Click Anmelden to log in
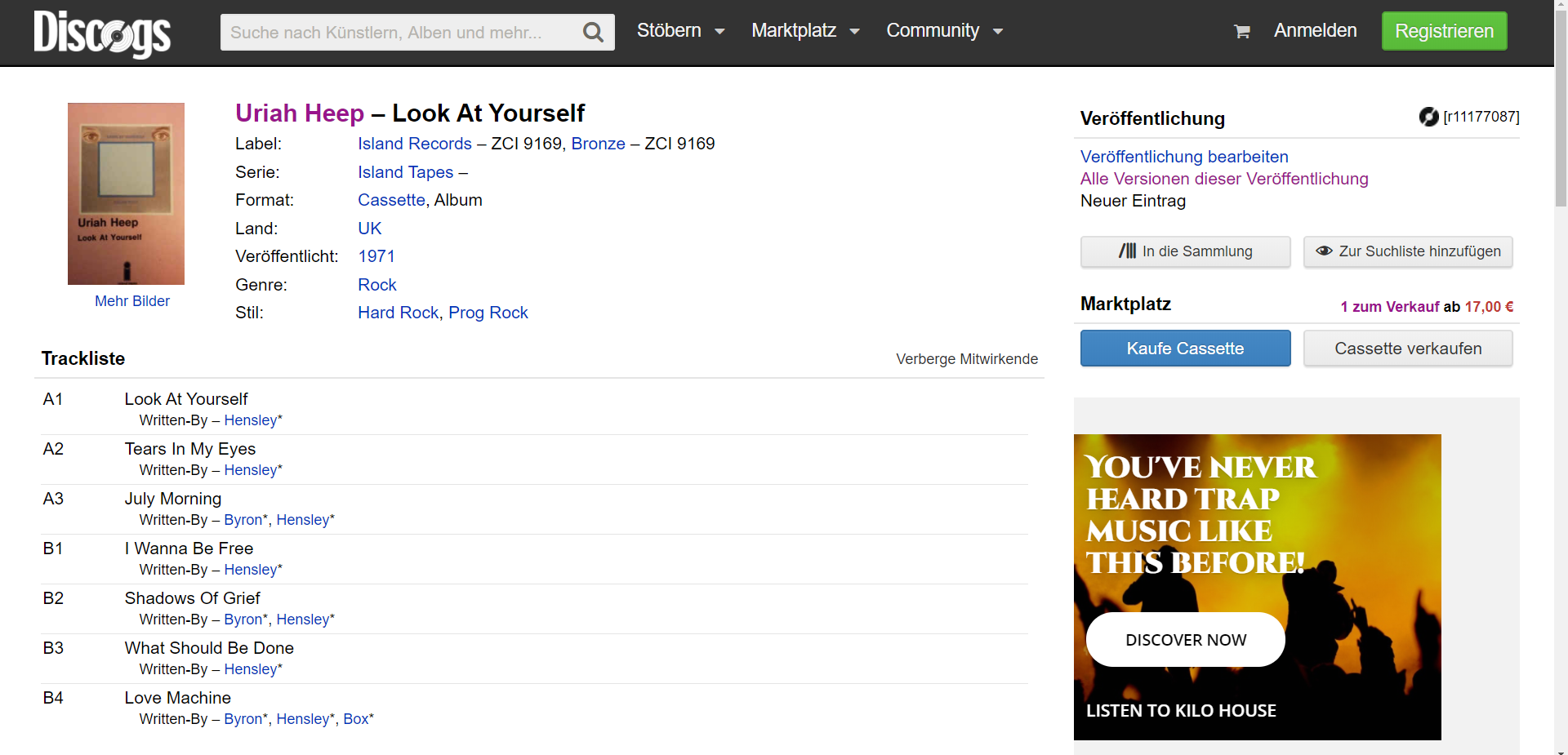This screenshot has height=755, width=1568. point(1315,31)
